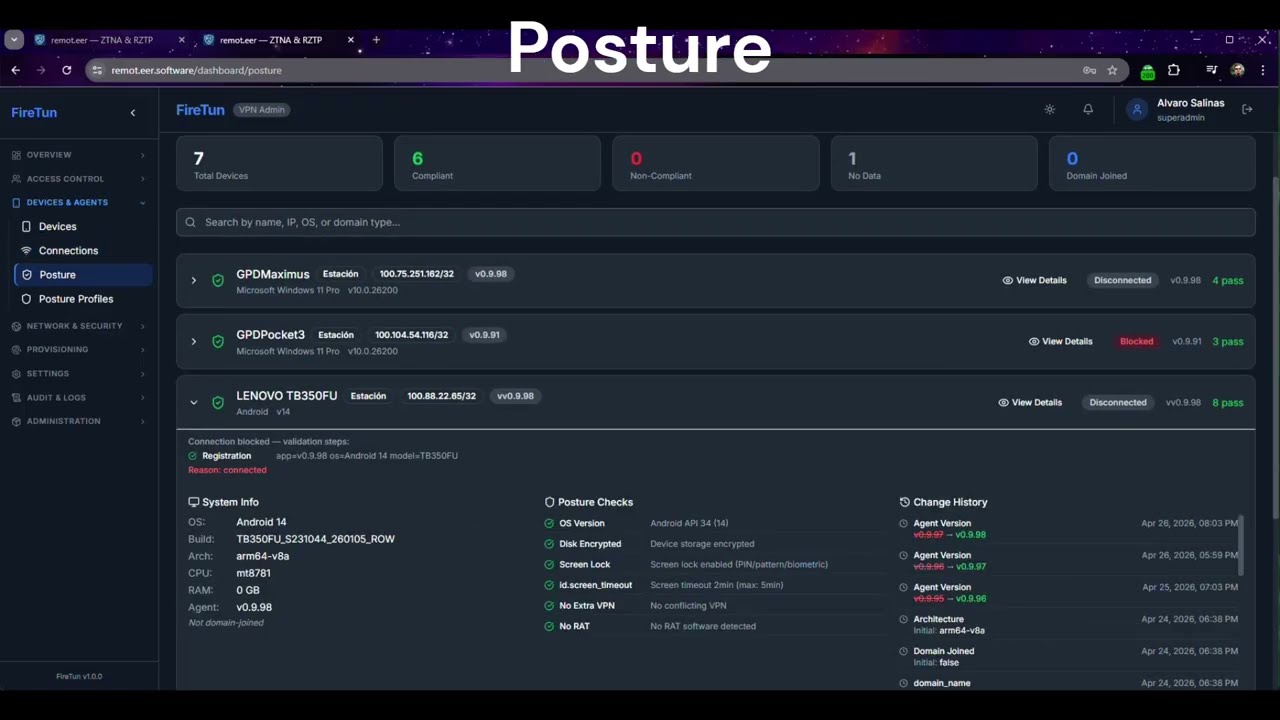
Task: Open the browser extensions puzzle icon
Action: point(1174,70)
